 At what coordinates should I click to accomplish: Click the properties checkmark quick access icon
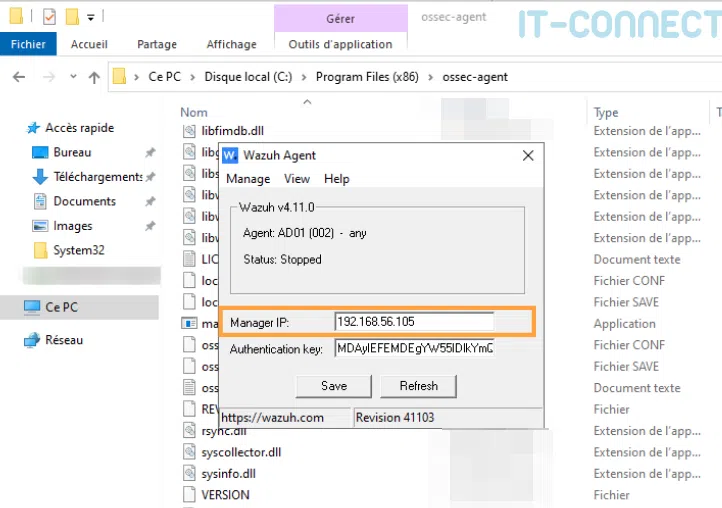click(49, 17)
